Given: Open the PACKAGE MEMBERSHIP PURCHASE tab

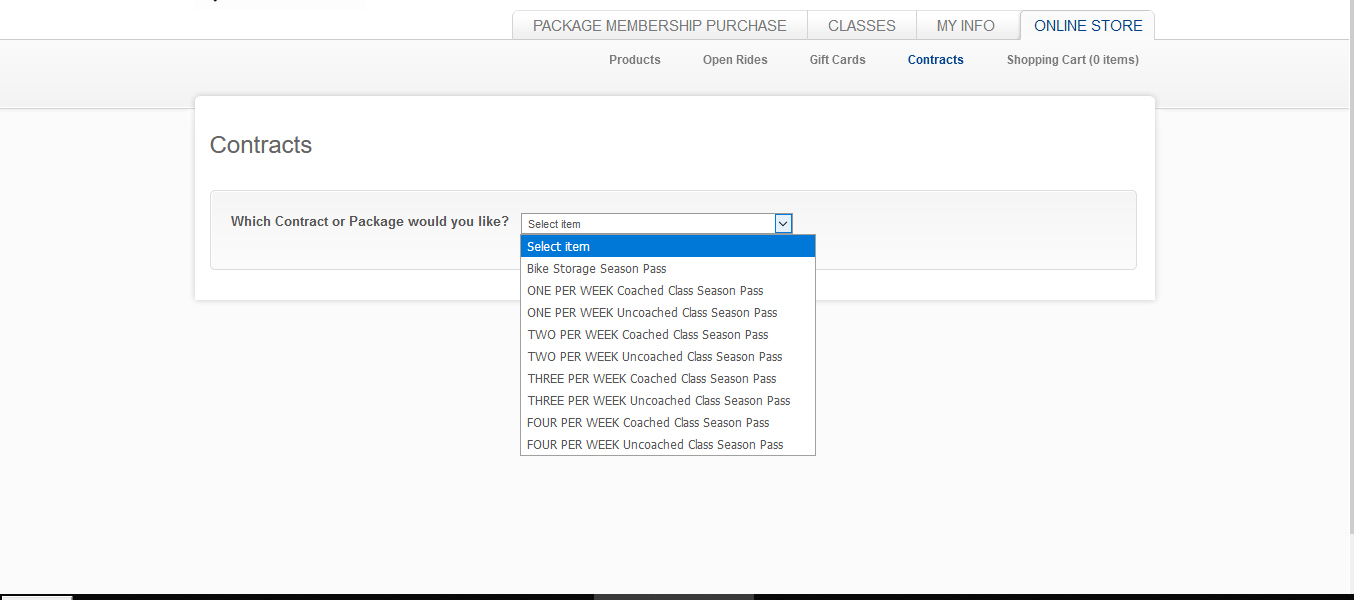Looking at the screenshot, I should [x=659, y=26].
